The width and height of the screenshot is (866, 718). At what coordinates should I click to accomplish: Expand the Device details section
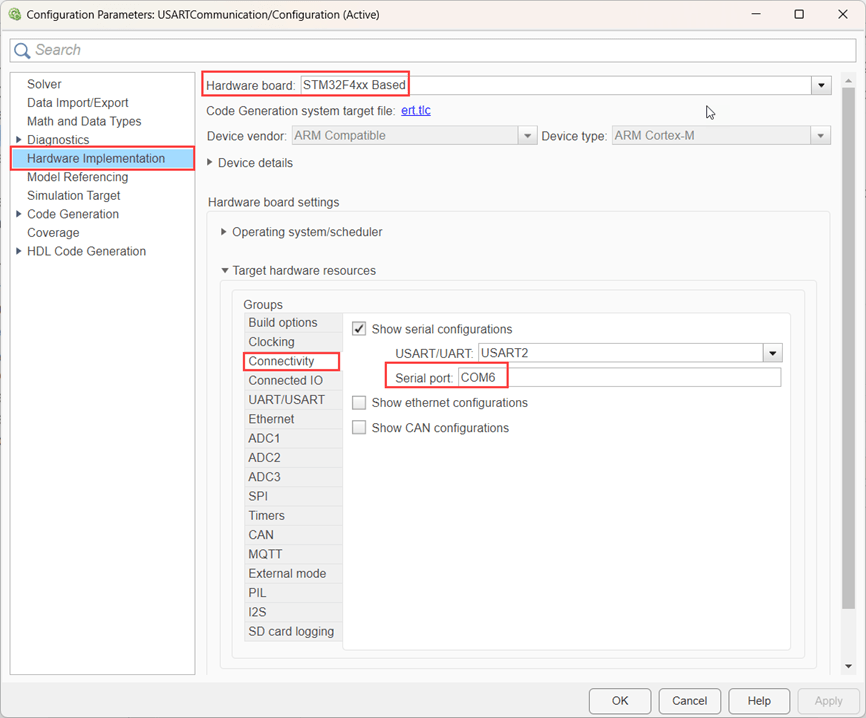[211, 163]
